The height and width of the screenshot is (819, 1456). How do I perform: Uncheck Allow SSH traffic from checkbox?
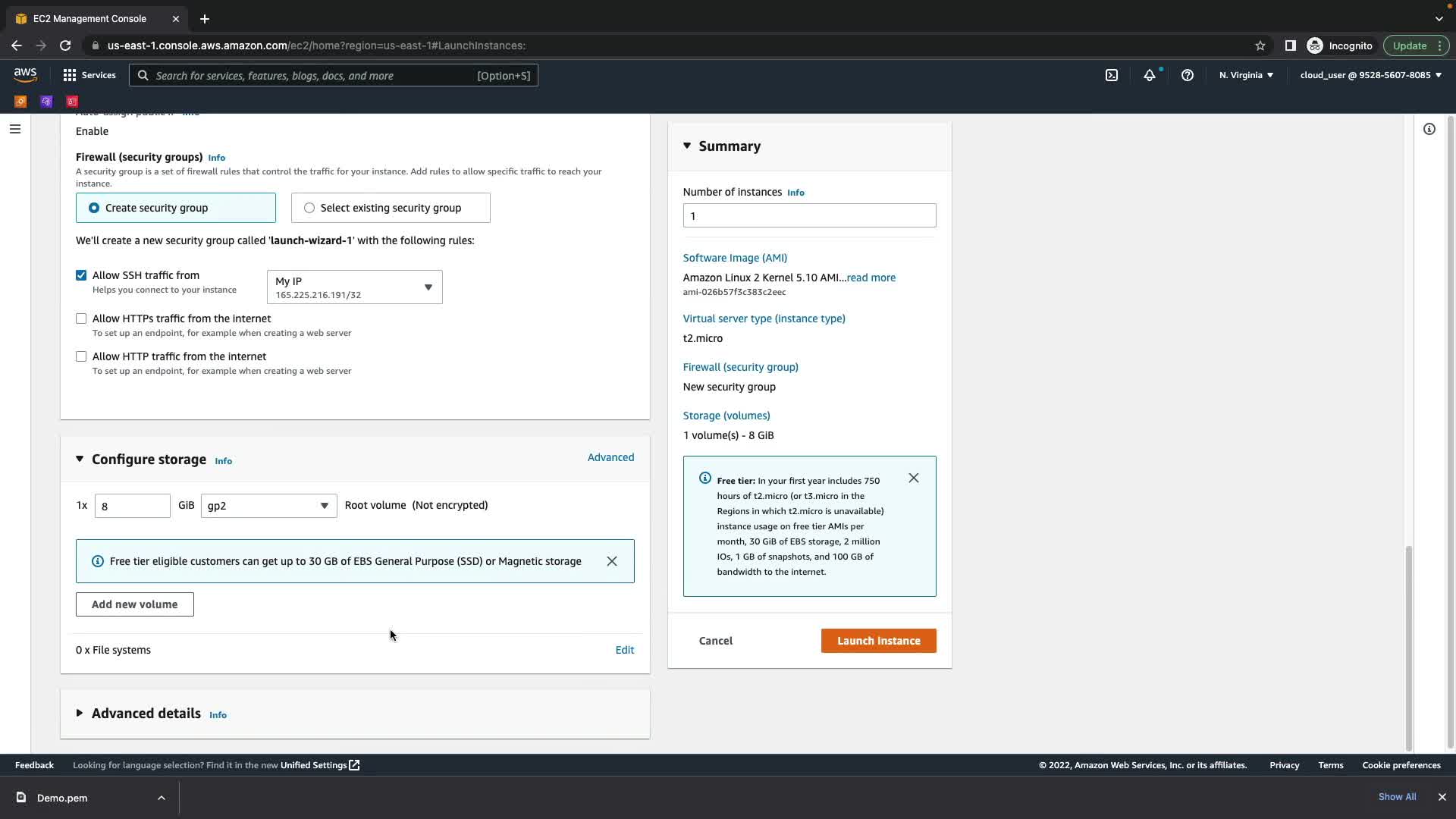click(x=81, y=275)
